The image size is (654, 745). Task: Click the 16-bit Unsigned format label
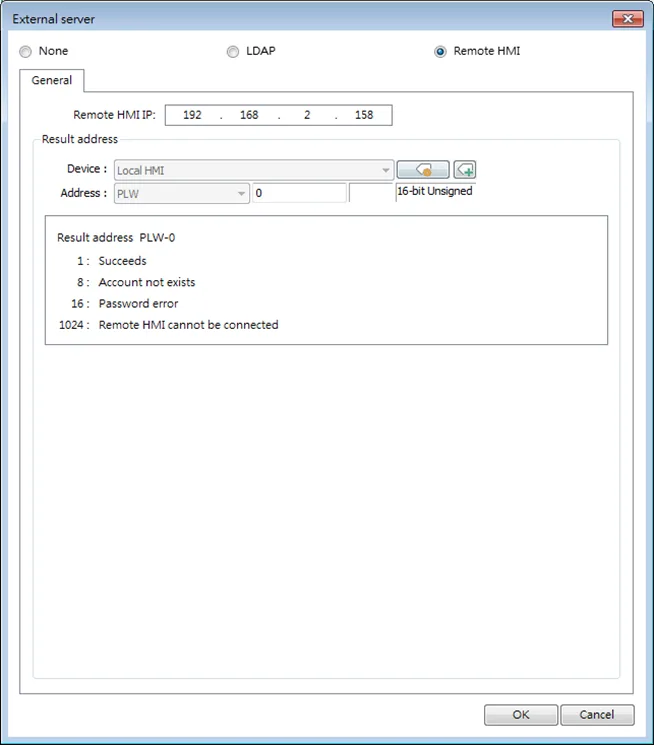(435, 191)
